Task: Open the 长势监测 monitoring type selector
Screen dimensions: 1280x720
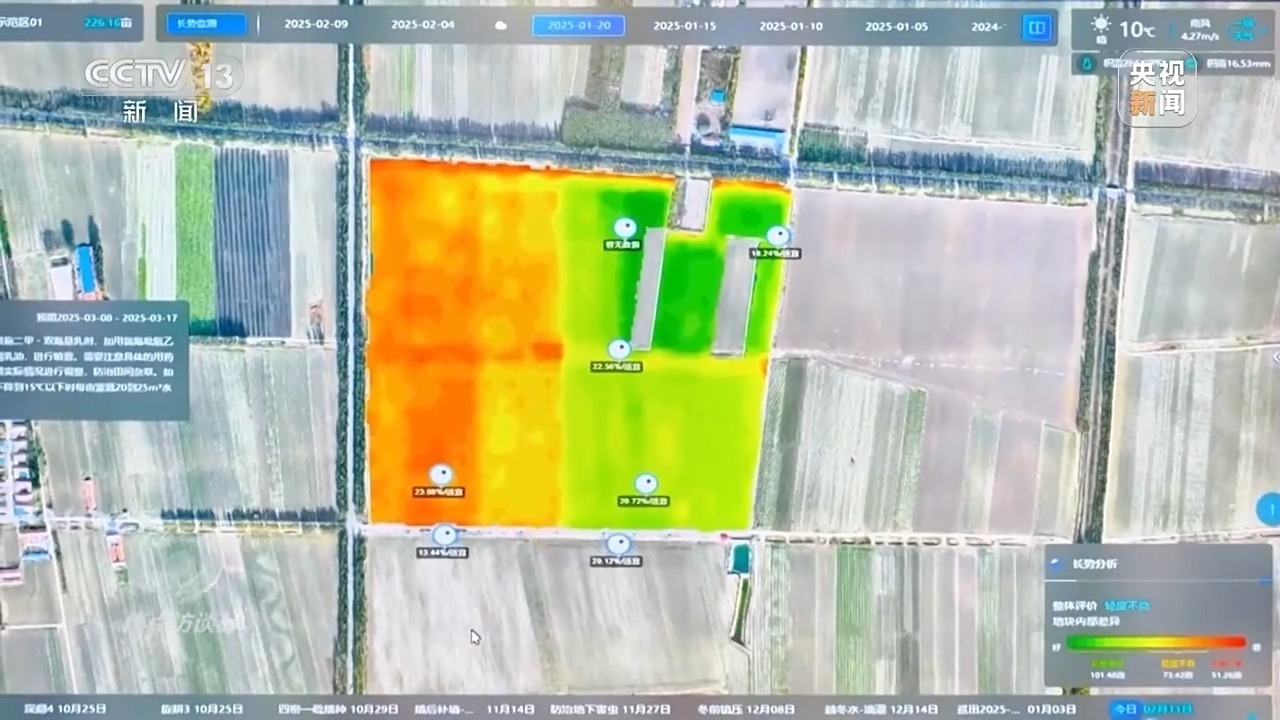Action: click(x=206, y=25)
